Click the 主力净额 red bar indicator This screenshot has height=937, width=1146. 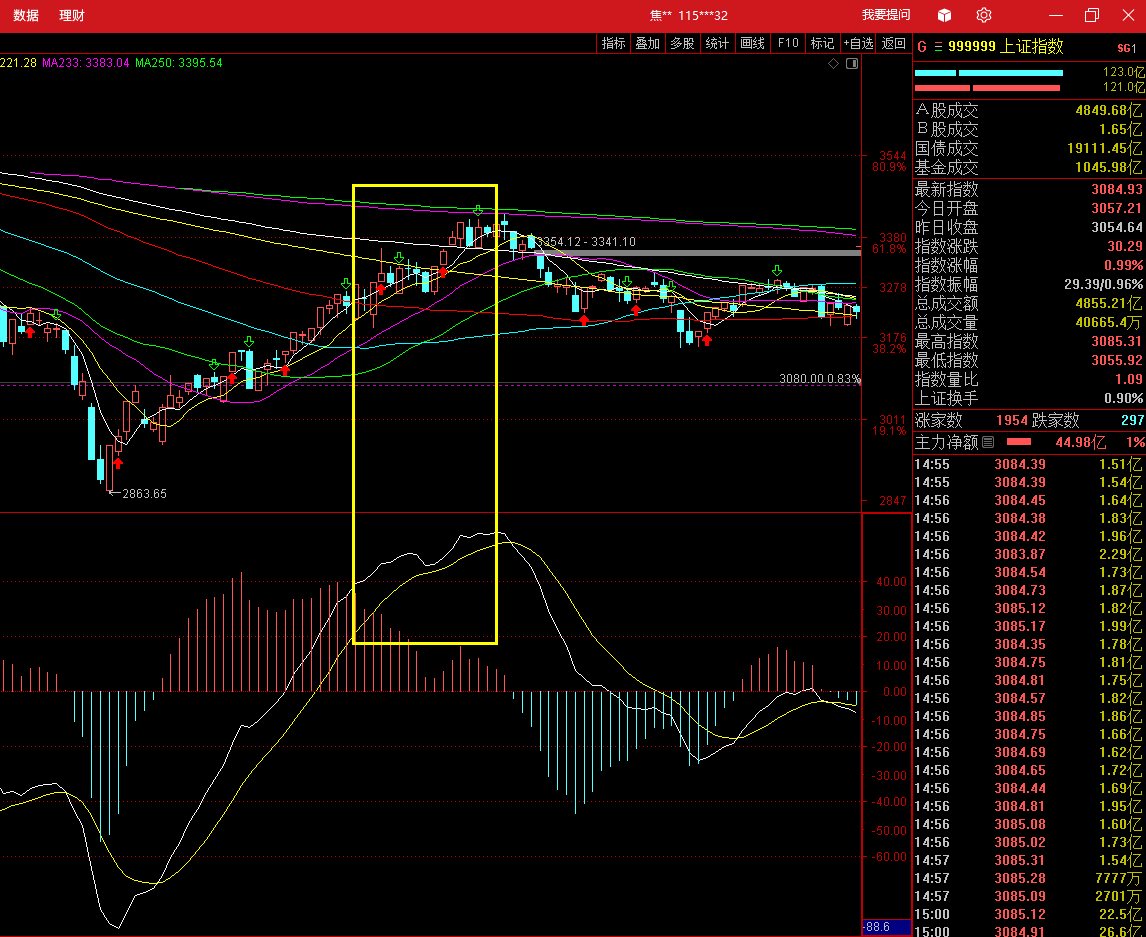click(x=1019, y=441)
